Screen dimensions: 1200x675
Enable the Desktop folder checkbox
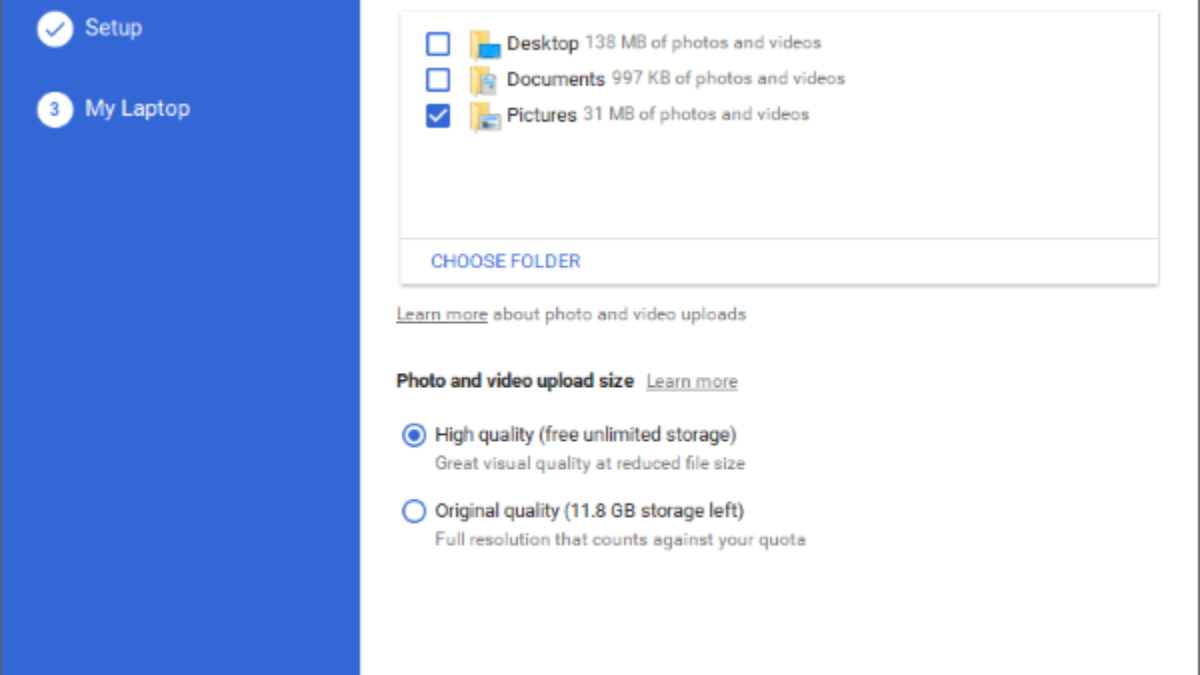point(438,44)
